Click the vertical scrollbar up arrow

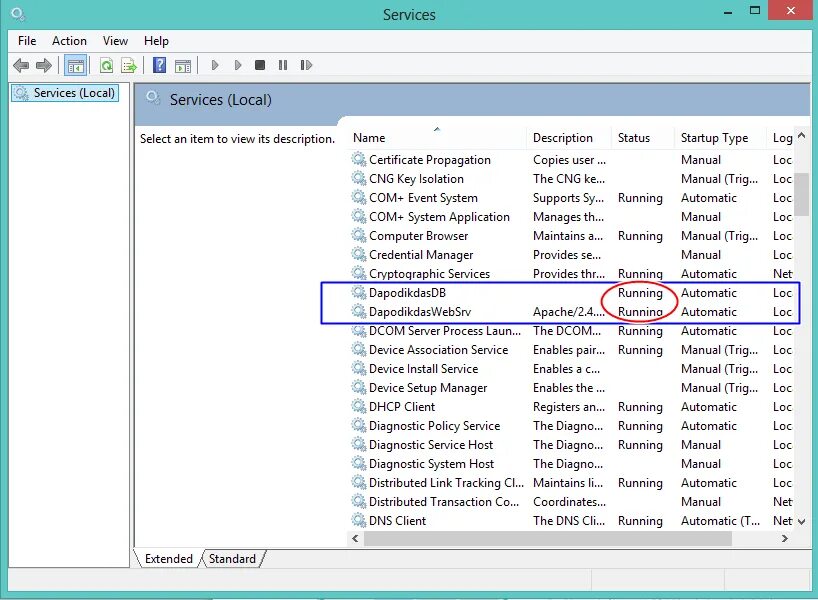tap(802, 136)
